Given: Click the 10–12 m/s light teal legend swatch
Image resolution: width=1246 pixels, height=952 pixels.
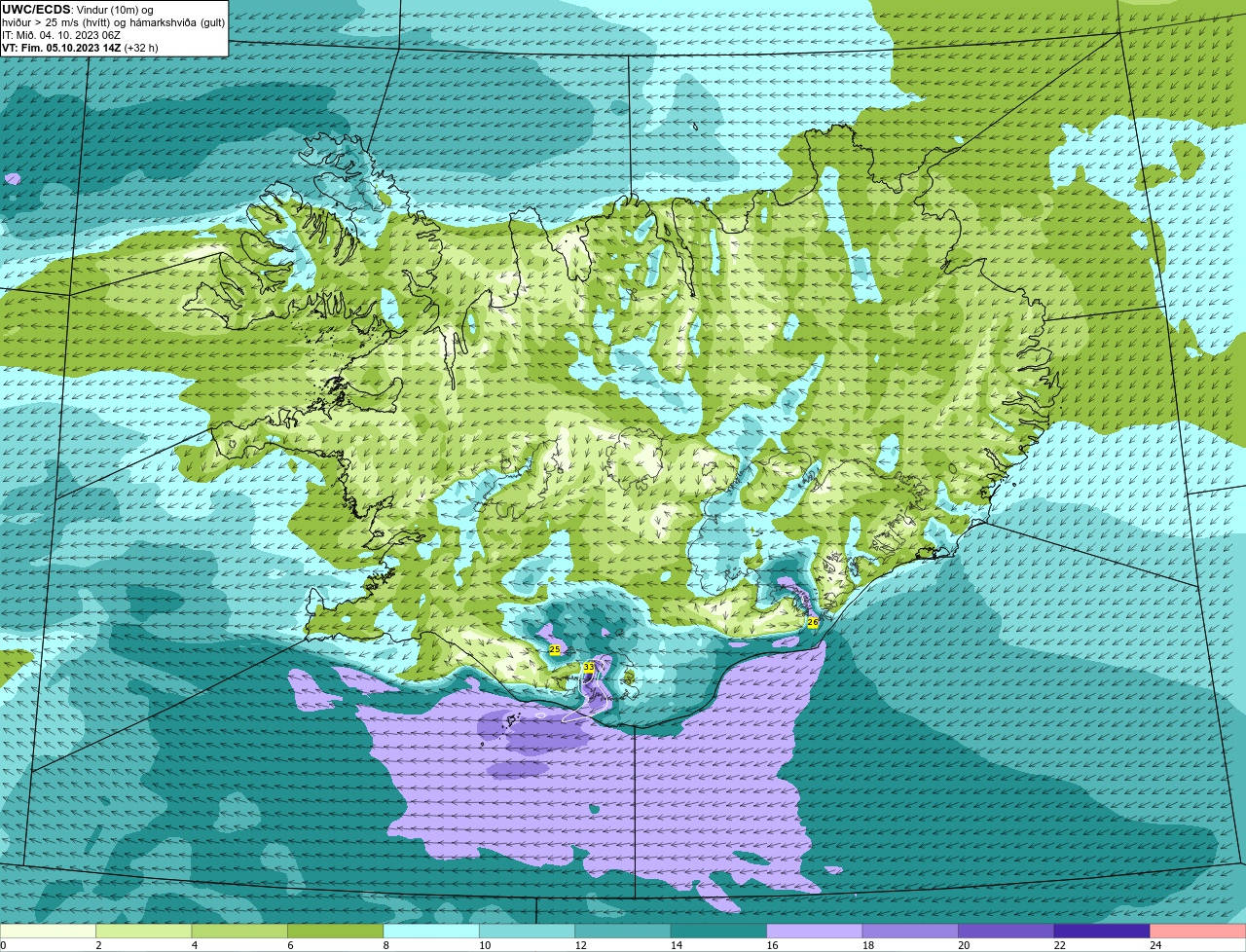Looking at the screenshot, I should (528, 931).
